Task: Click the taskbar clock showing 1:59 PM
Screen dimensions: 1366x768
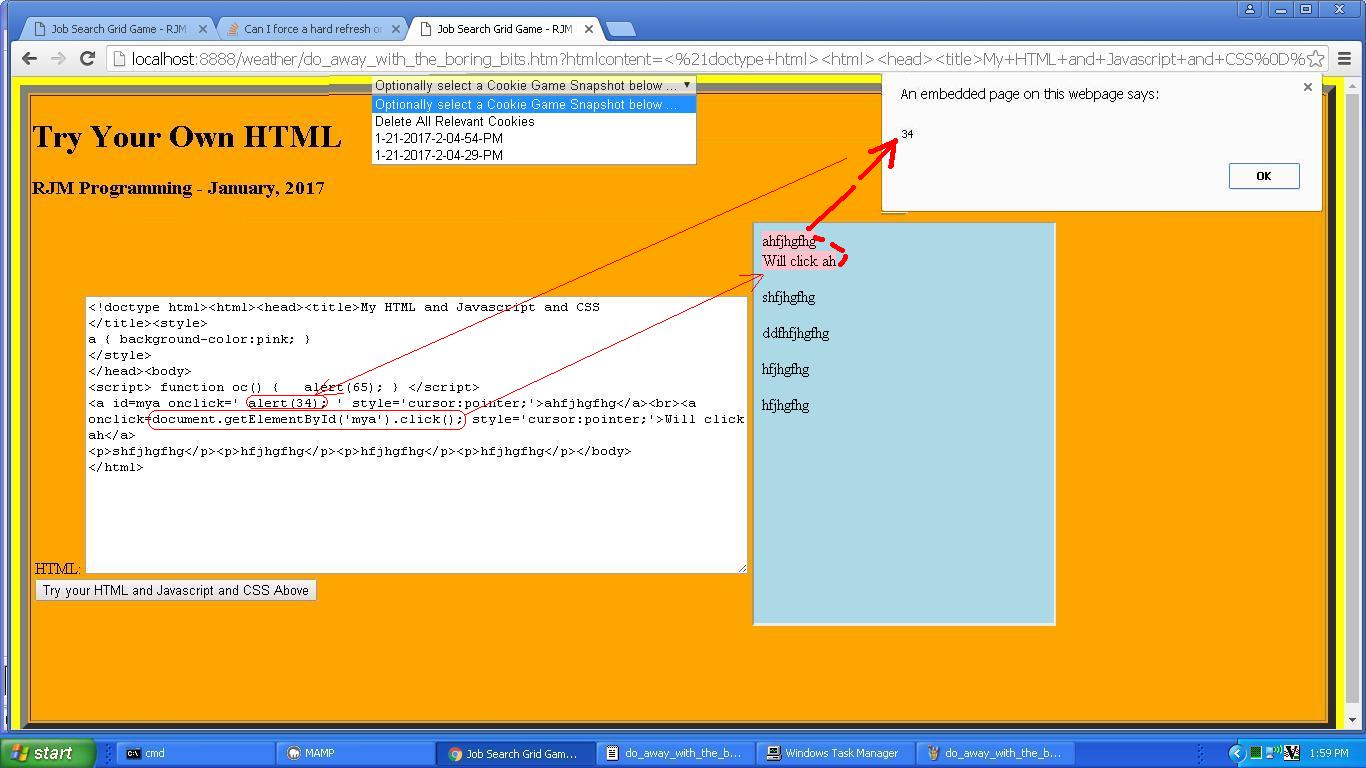Action: 1328,753
